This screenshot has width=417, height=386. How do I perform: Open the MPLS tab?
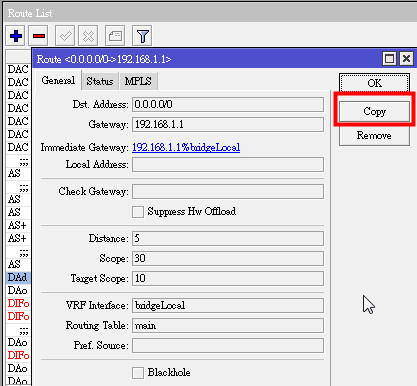click(138, 81)
